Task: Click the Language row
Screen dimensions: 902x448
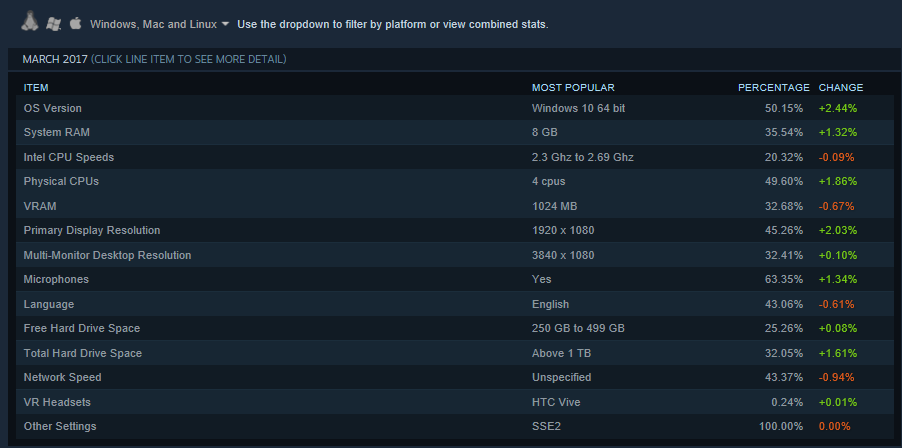Action: (48, 304)
